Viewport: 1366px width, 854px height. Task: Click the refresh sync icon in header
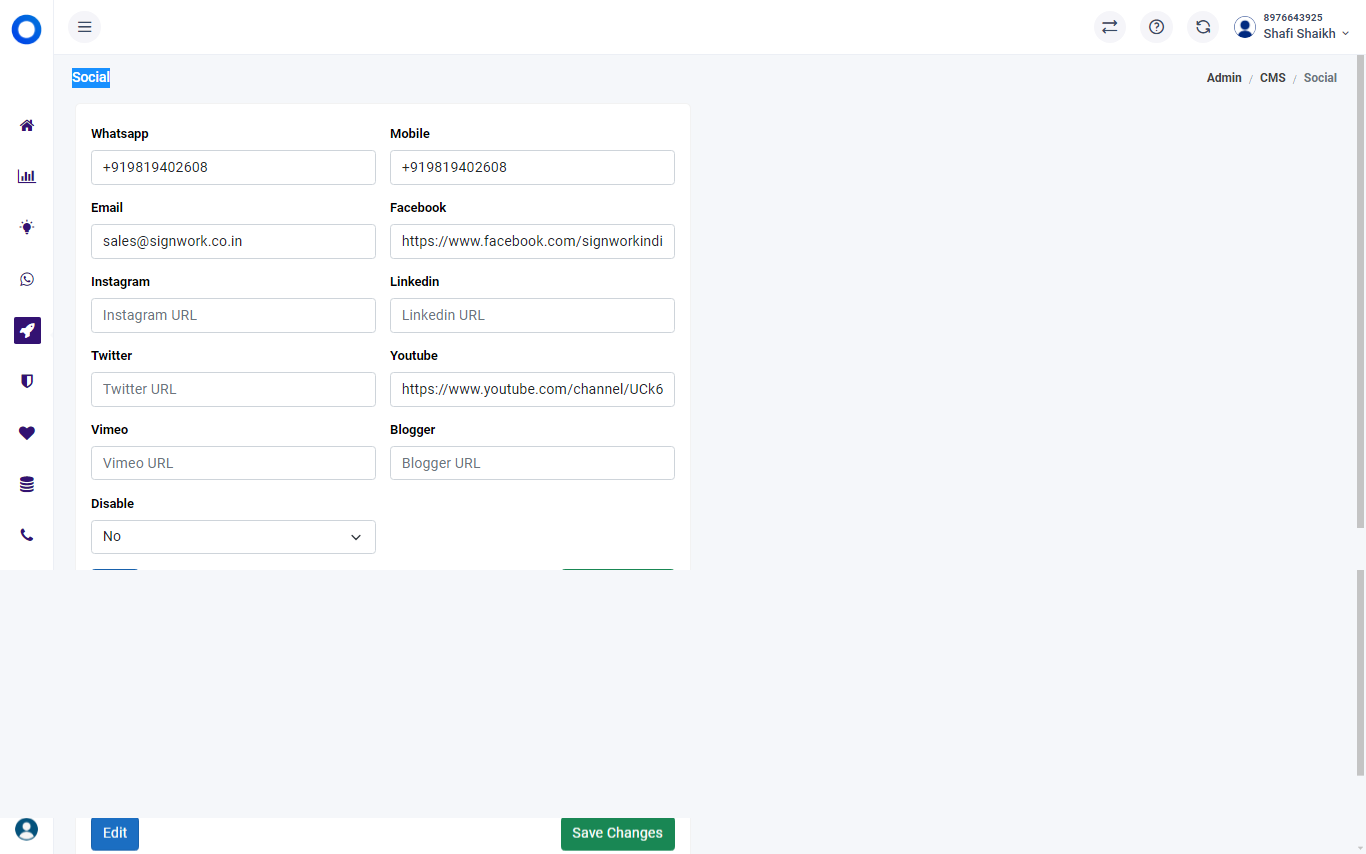pos(1203,27)
